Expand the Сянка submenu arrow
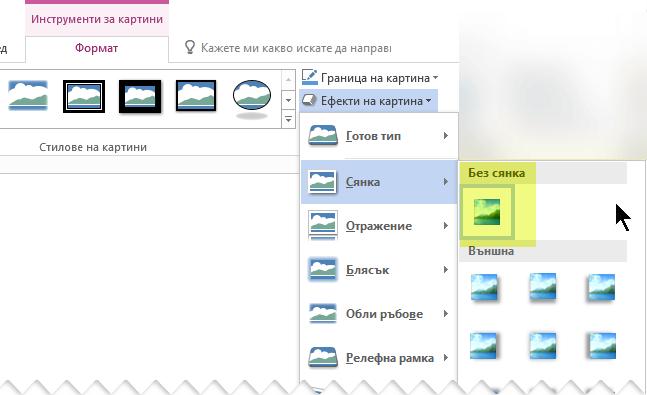 446,182
